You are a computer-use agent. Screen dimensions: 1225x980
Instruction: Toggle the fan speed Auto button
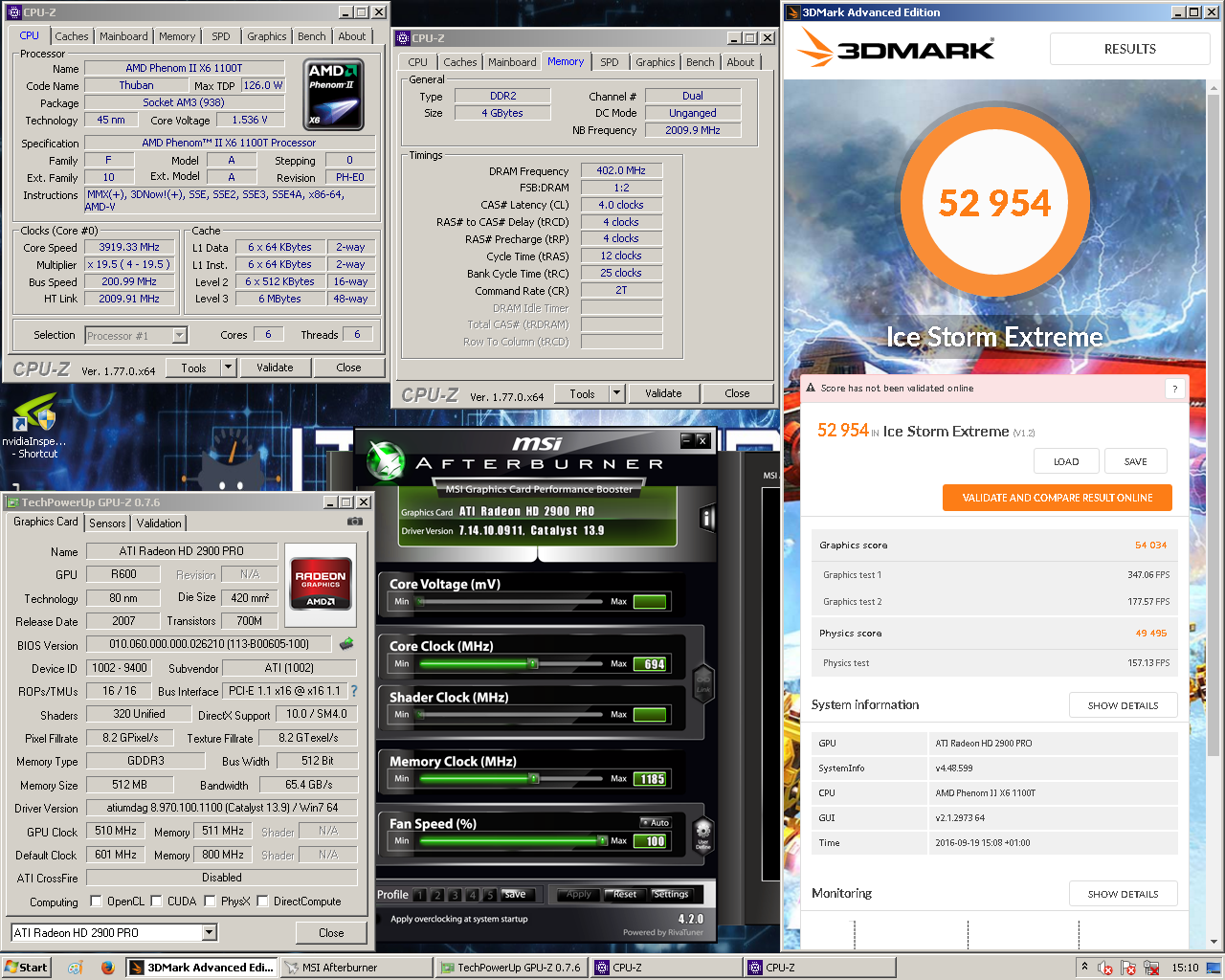tap(656, 822)
